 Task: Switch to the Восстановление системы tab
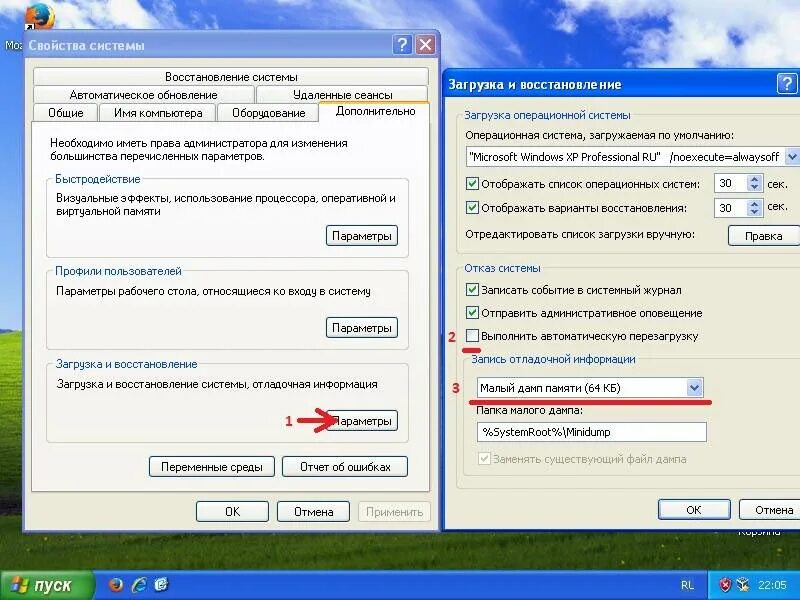click(231, 77)
